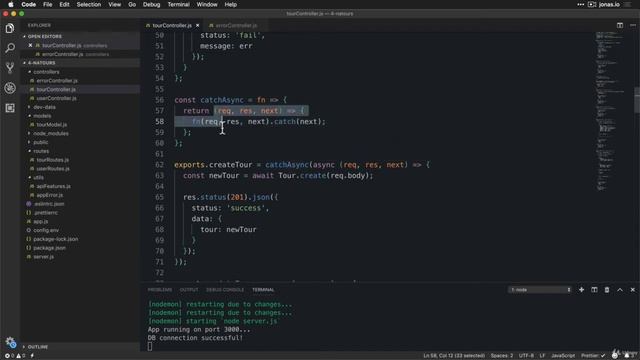Split the editor to the right
Viewport: 640px width, 360px height.
(x=620, y=25)
